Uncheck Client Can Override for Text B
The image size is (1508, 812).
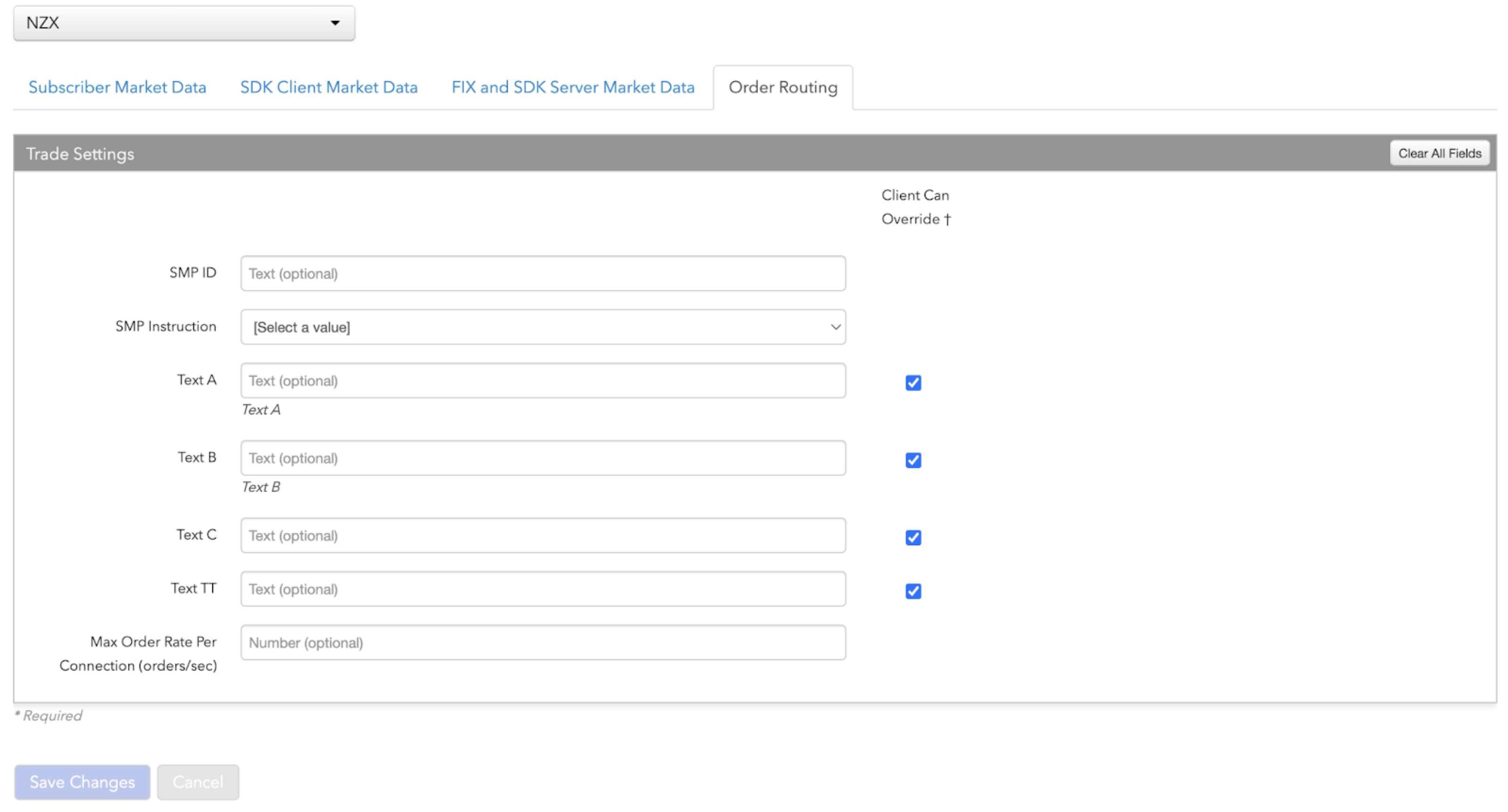pyautogui.click(x=913, y=461)
